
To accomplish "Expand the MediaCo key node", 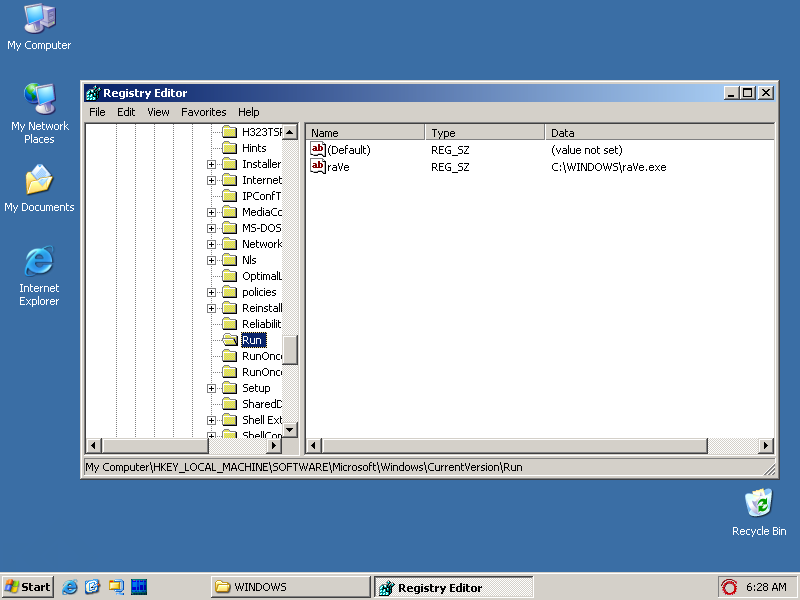I will click(x=211, y=212).
